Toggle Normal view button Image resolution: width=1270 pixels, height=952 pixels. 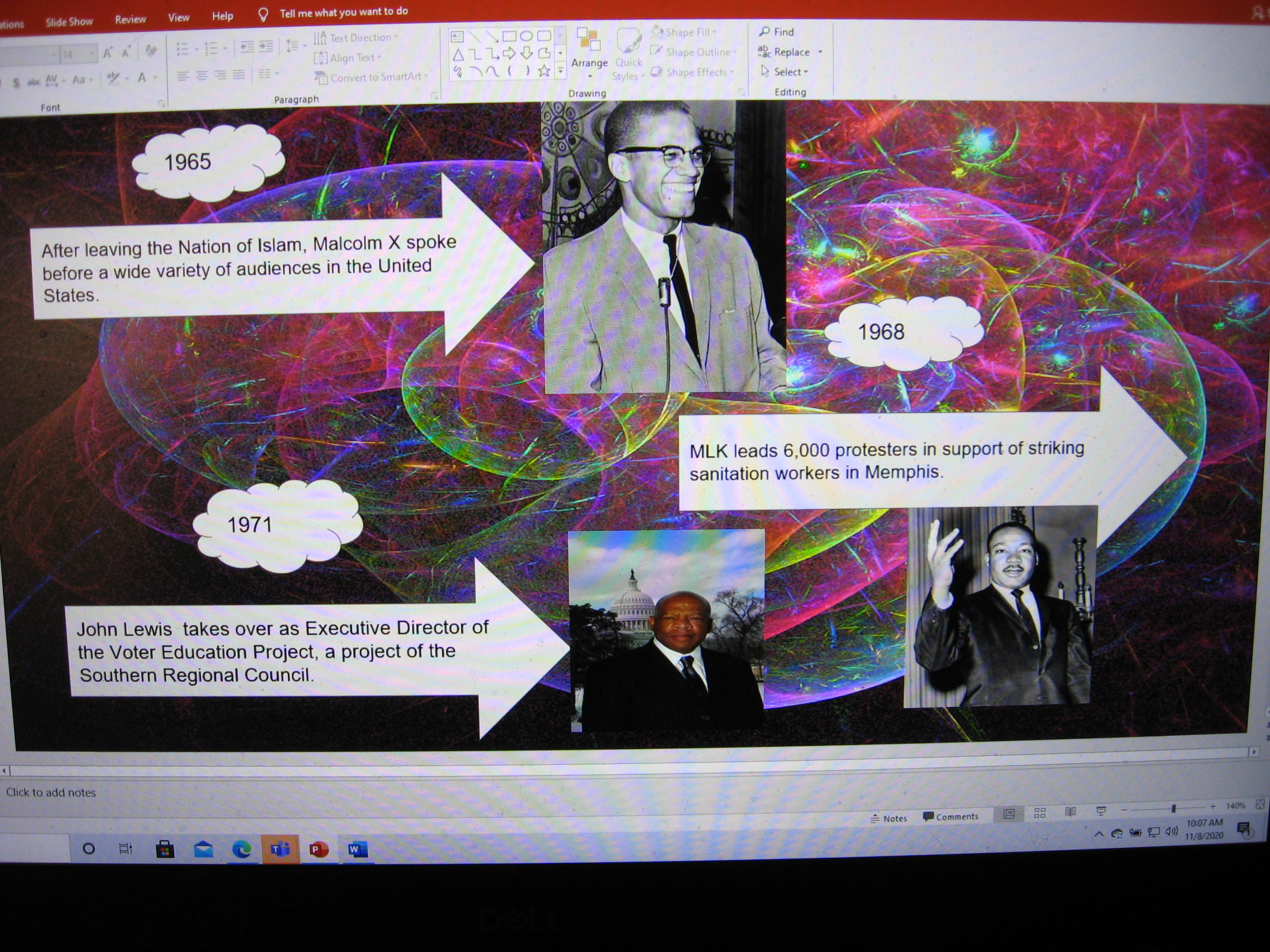click(x=1009, y=814)
